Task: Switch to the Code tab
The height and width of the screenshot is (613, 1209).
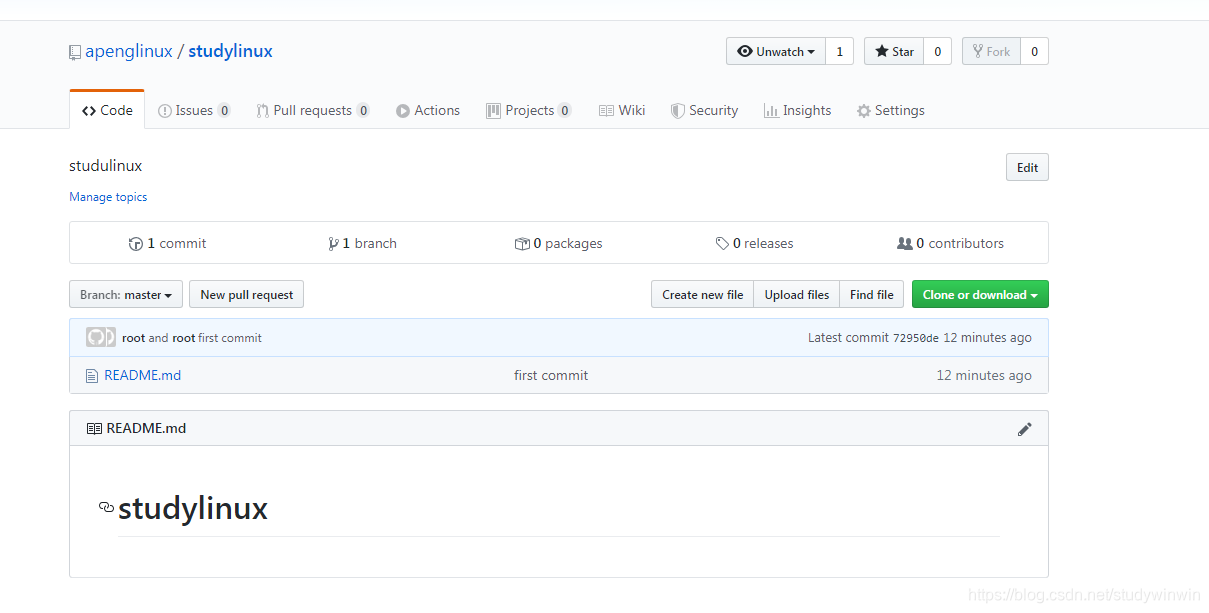Action: click(107, 110)
